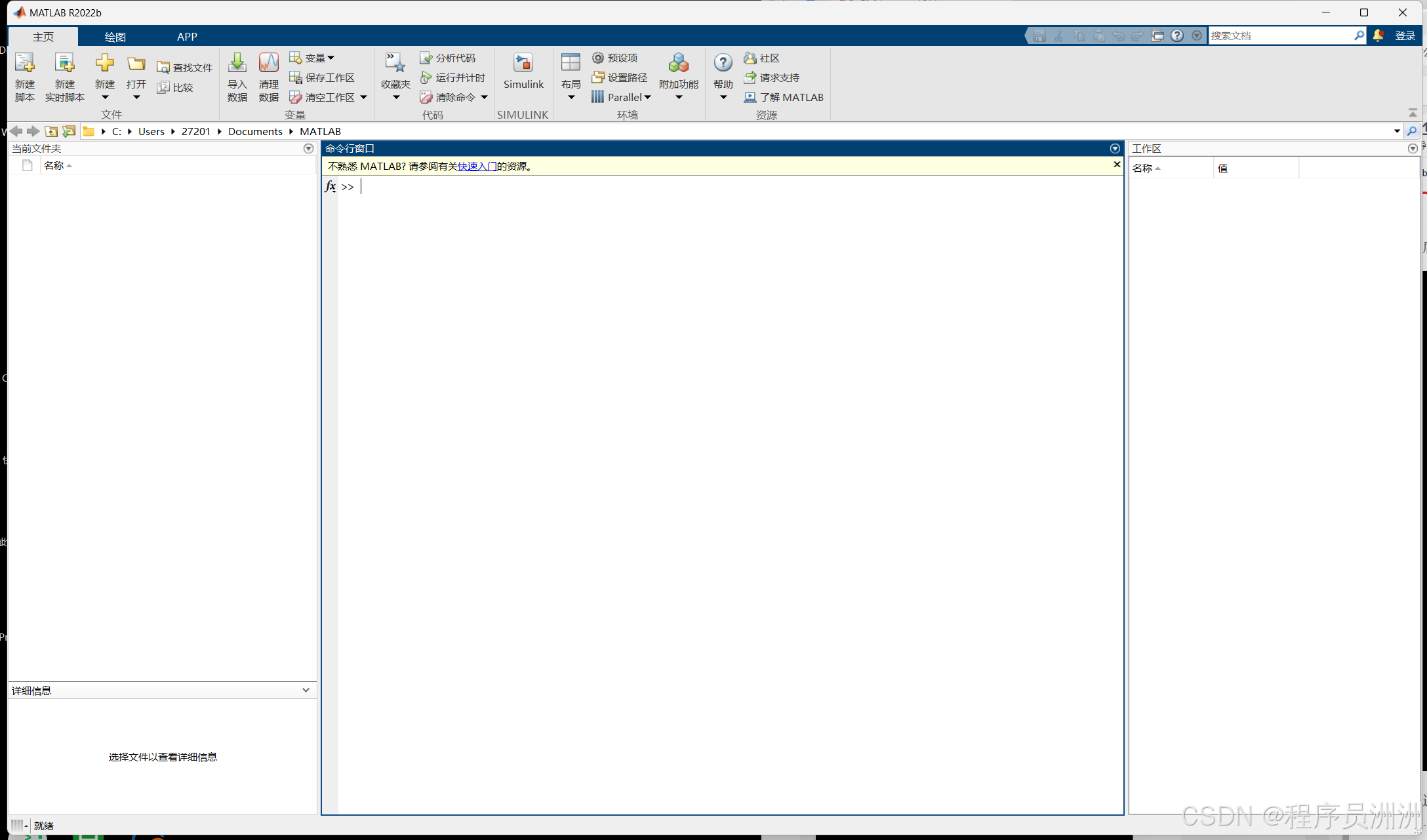Screen dimensions: 1427x840
Task: Click the notification bell icon
Action: pyautogui.click(x=1378, y=35)
